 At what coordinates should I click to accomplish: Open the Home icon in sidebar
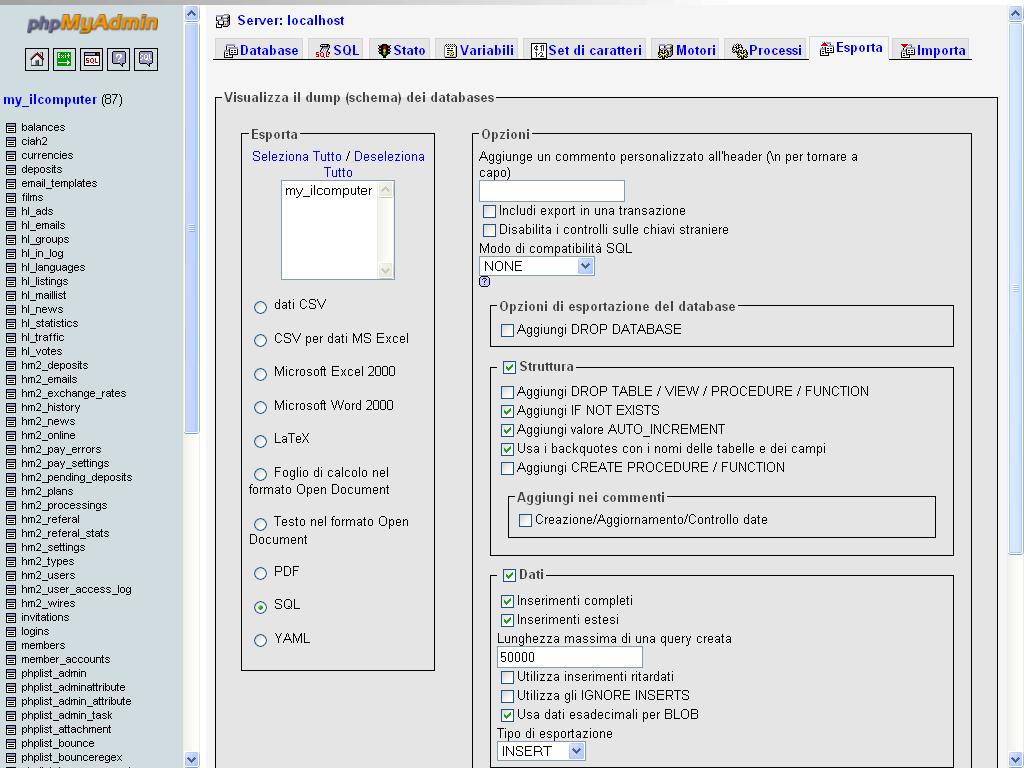[x=37, y=59]
